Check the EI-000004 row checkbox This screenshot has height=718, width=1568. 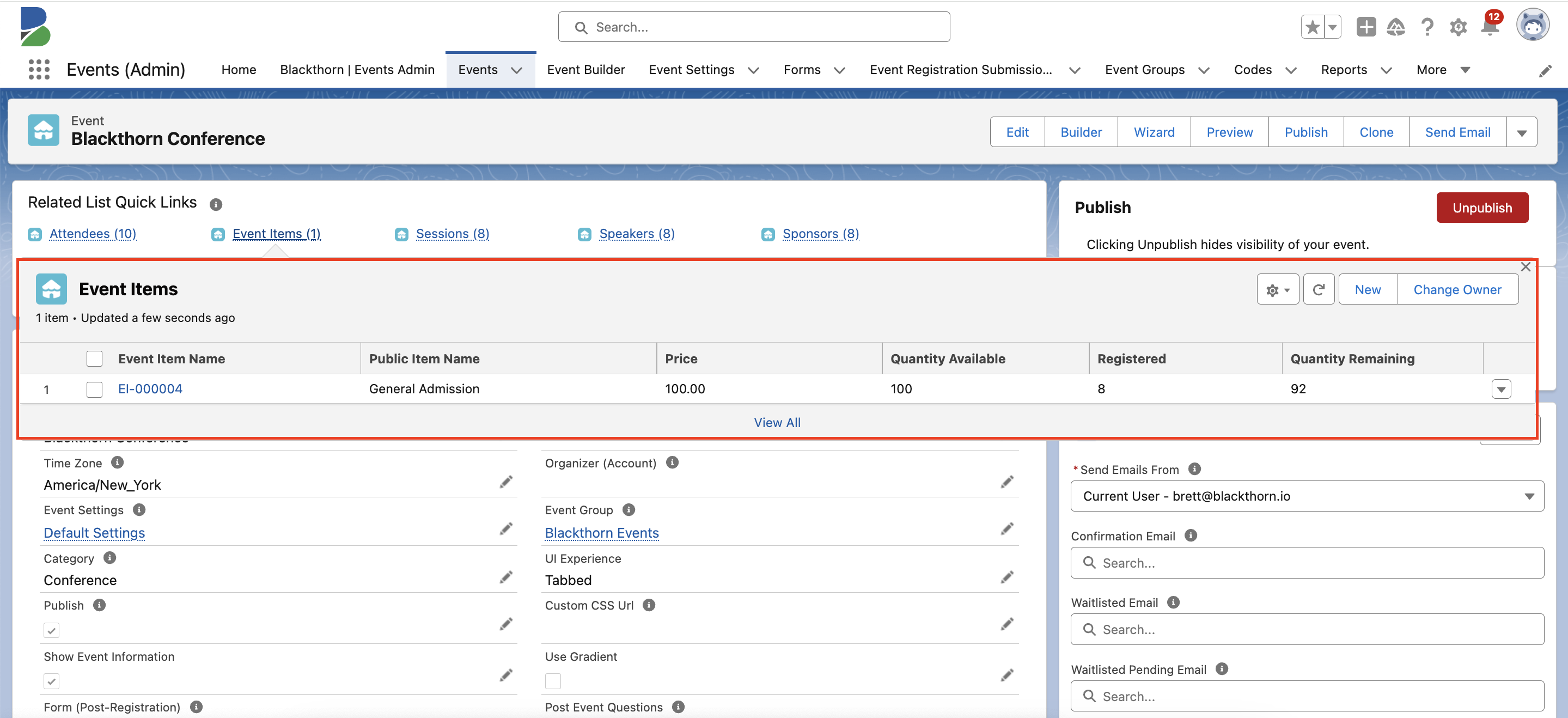94,389
